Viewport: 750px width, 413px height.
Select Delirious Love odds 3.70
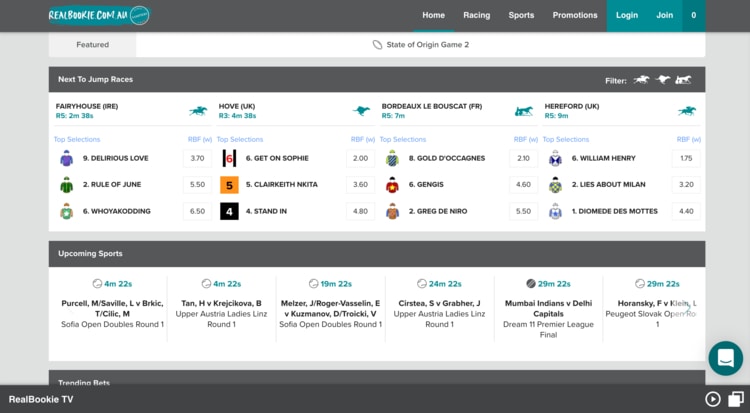[198, 158]
